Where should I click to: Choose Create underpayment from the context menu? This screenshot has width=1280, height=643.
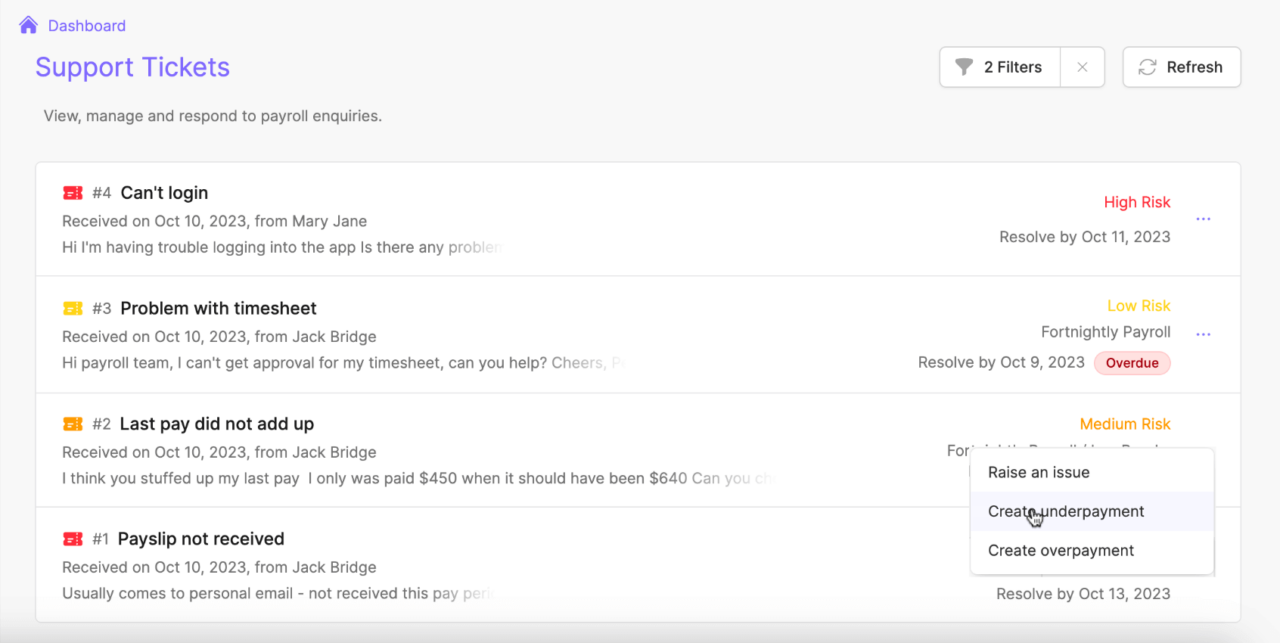click(1065, 511)
